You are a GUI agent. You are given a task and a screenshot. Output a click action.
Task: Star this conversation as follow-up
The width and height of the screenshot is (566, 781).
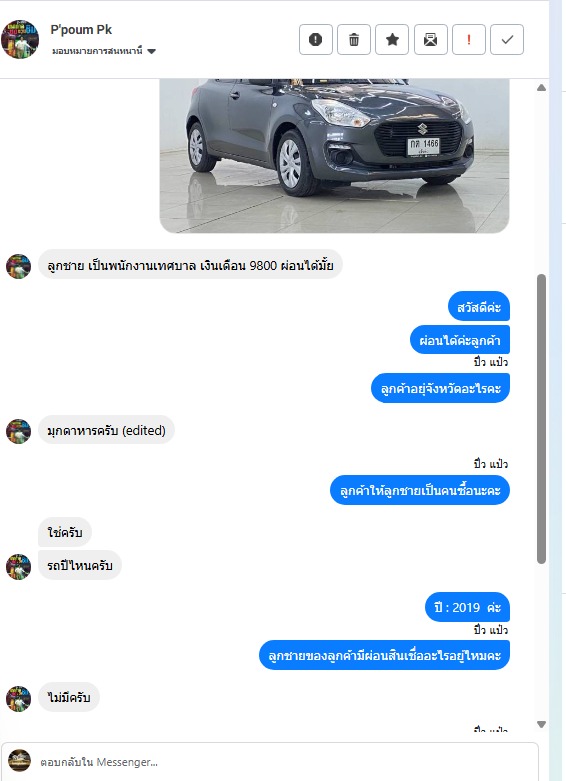tap(392, 39)
